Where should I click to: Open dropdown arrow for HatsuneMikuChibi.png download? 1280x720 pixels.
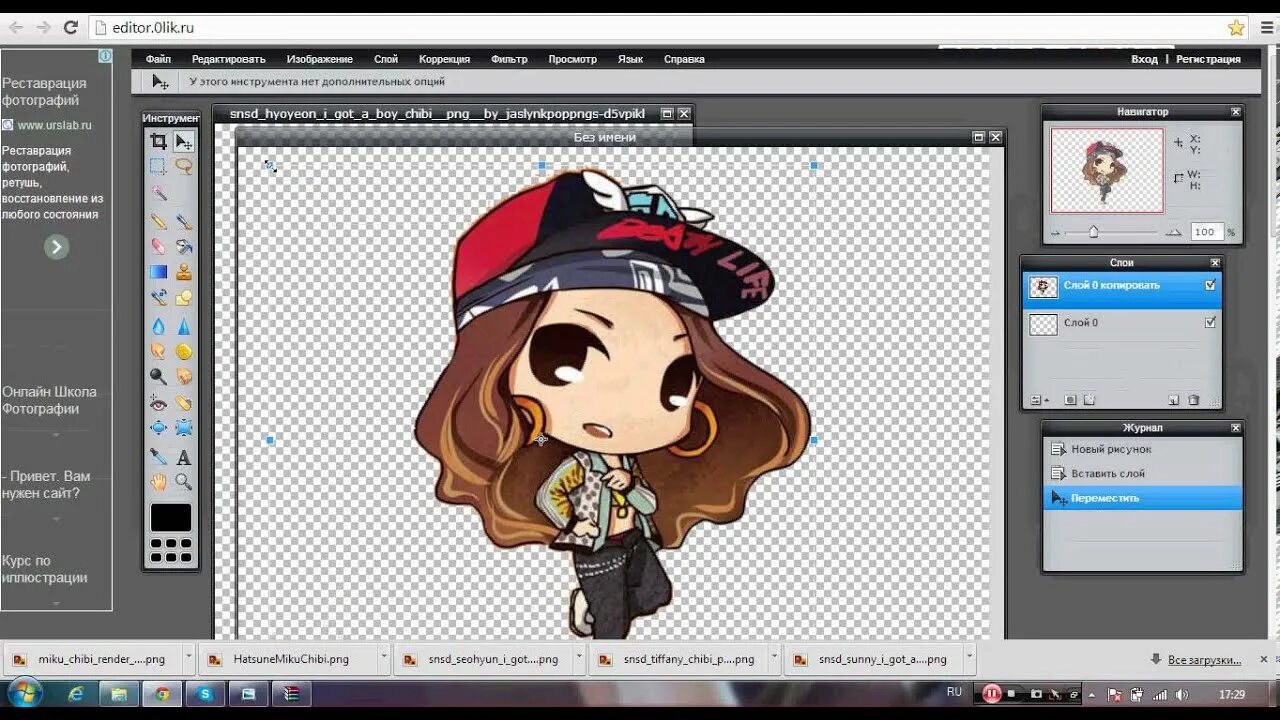click(383, 659)
